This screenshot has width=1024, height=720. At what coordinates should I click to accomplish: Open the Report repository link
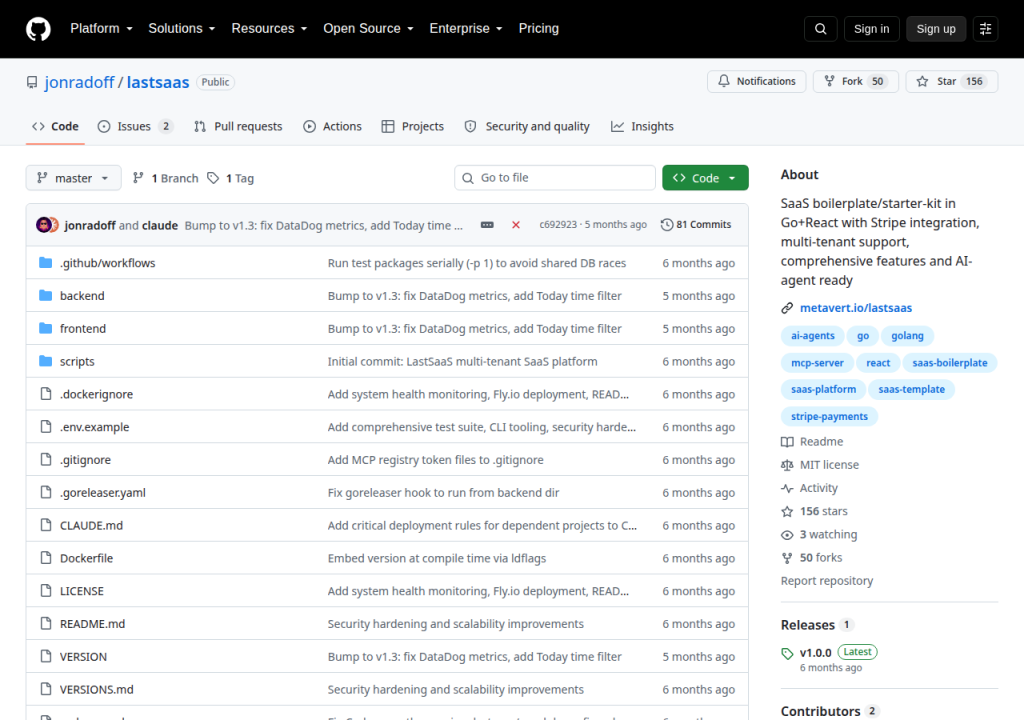tap(827, 581)
